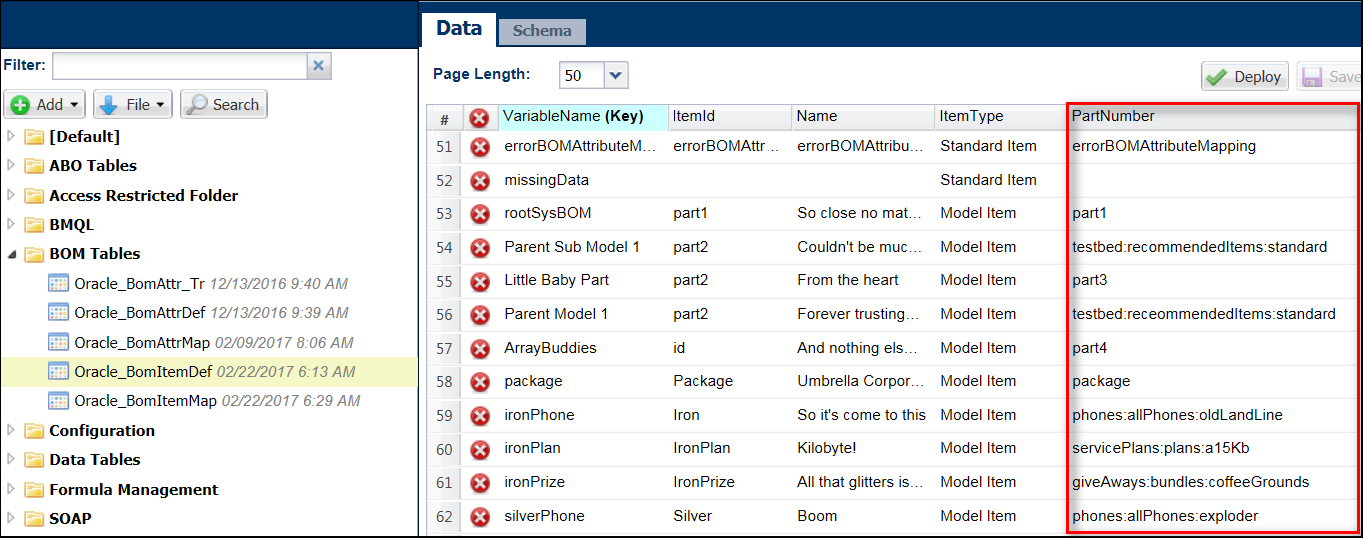Open the Page Length dropdown
Screen dimensions: 1363x538
(x=616, y=75)
